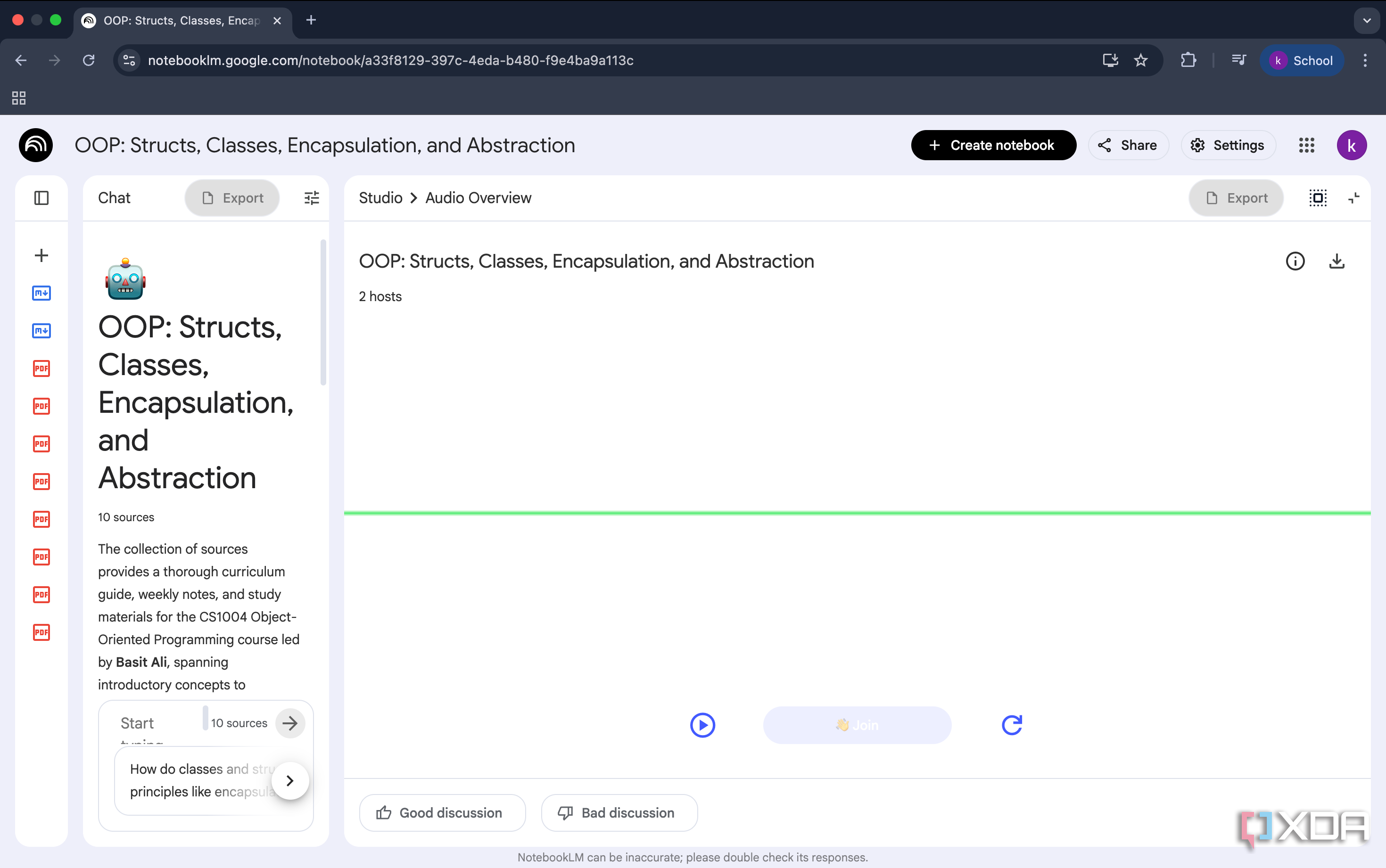Collapse the Studio panel with arrows icon
The height and width of the screenshot is (868, 1386).
click(1354, 198)
